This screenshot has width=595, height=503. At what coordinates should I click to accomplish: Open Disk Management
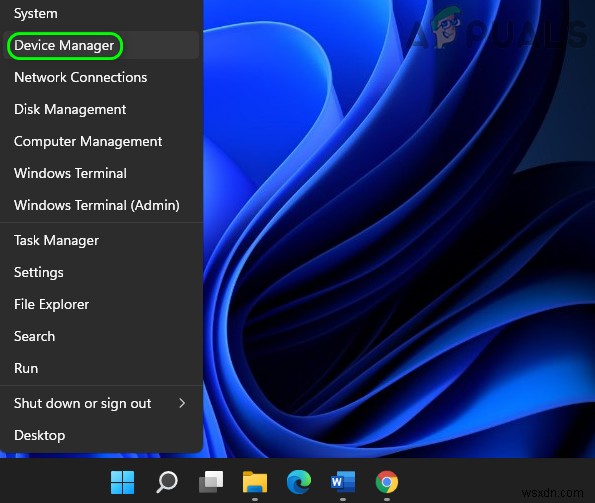pos(101,109)
